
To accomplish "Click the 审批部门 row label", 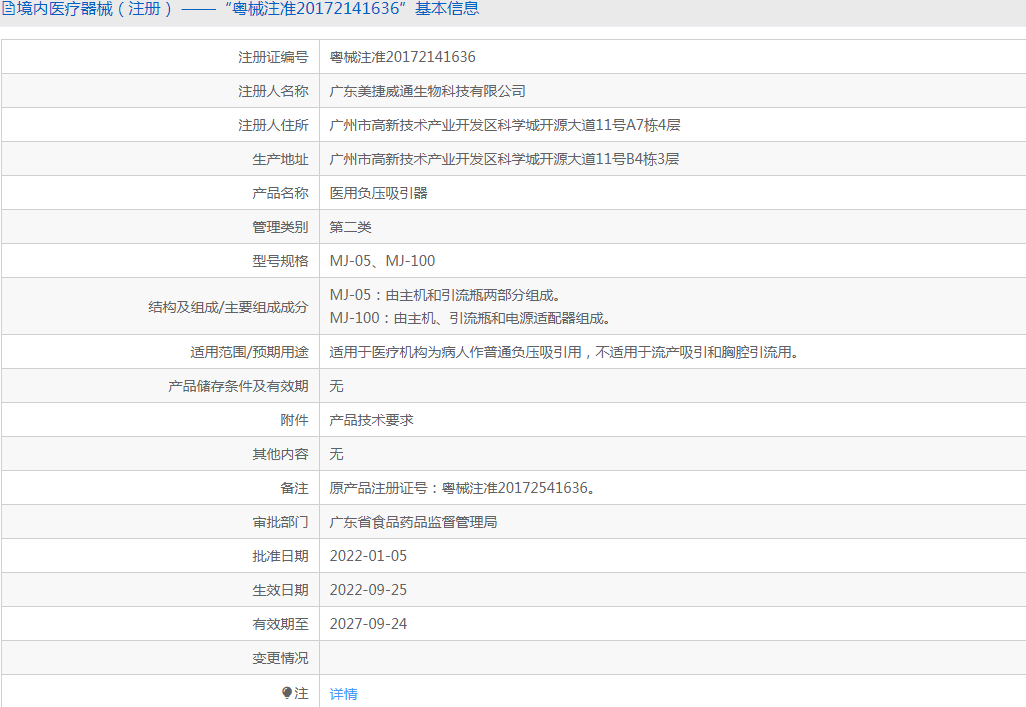I will tap(280, 522).
